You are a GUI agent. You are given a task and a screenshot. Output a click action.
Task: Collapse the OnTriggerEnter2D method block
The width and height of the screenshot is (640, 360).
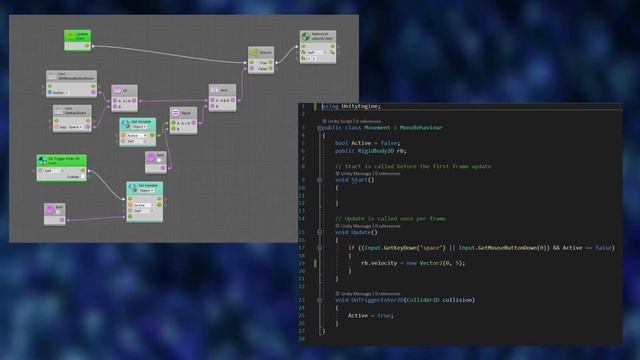(319, 300)
